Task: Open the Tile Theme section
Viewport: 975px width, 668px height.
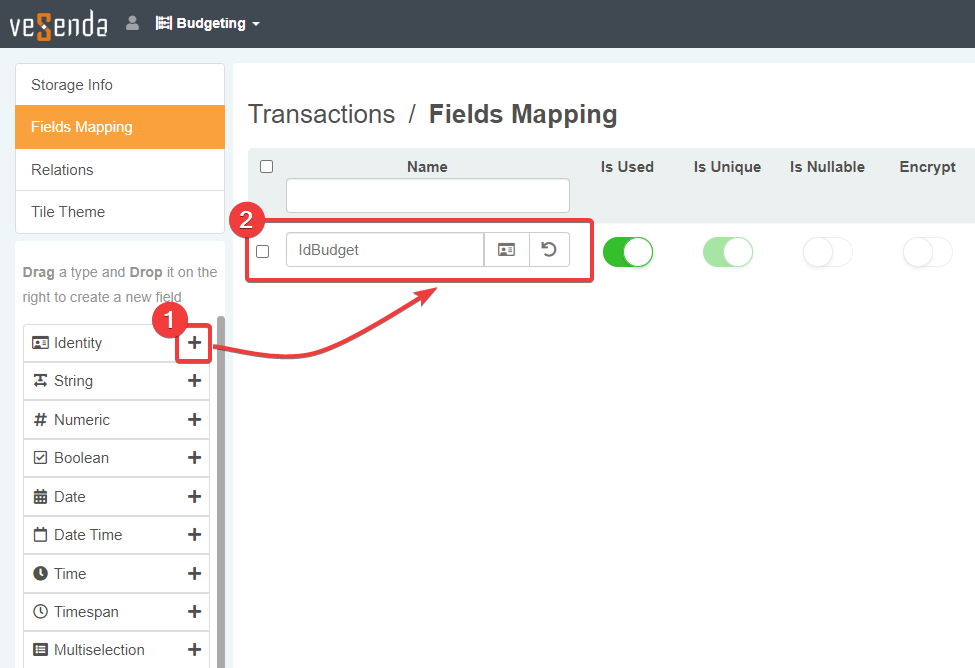Action: coord(120,212)
